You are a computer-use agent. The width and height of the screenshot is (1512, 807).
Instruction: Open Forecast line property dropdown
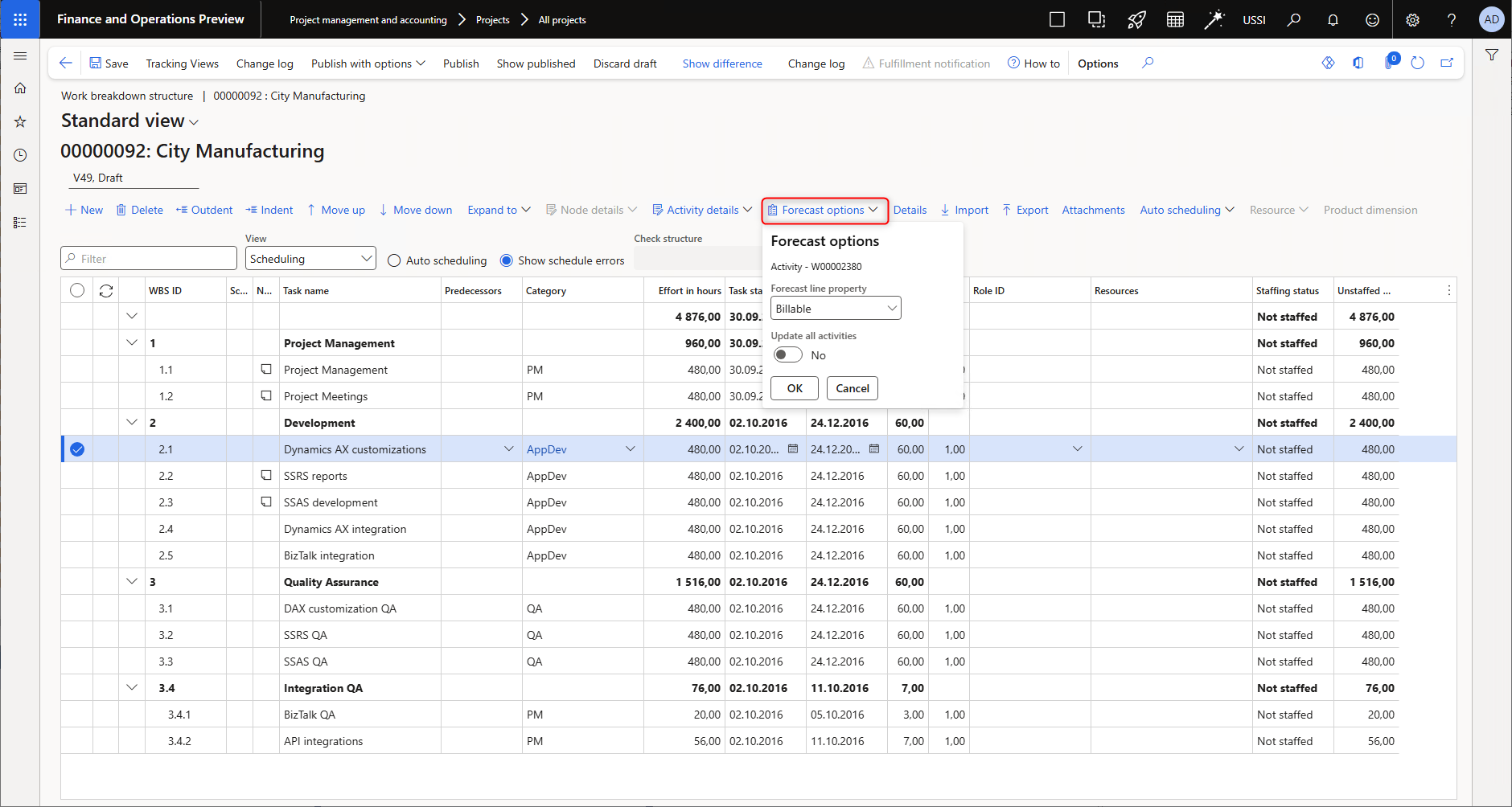[835, 309]
